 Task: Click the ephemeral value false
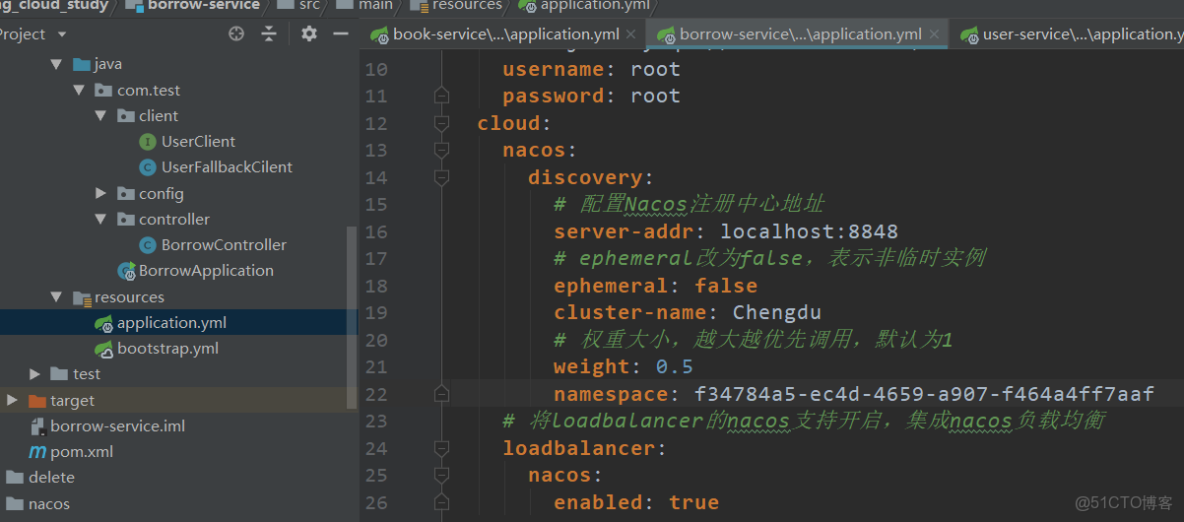click(x=726, y=286)
